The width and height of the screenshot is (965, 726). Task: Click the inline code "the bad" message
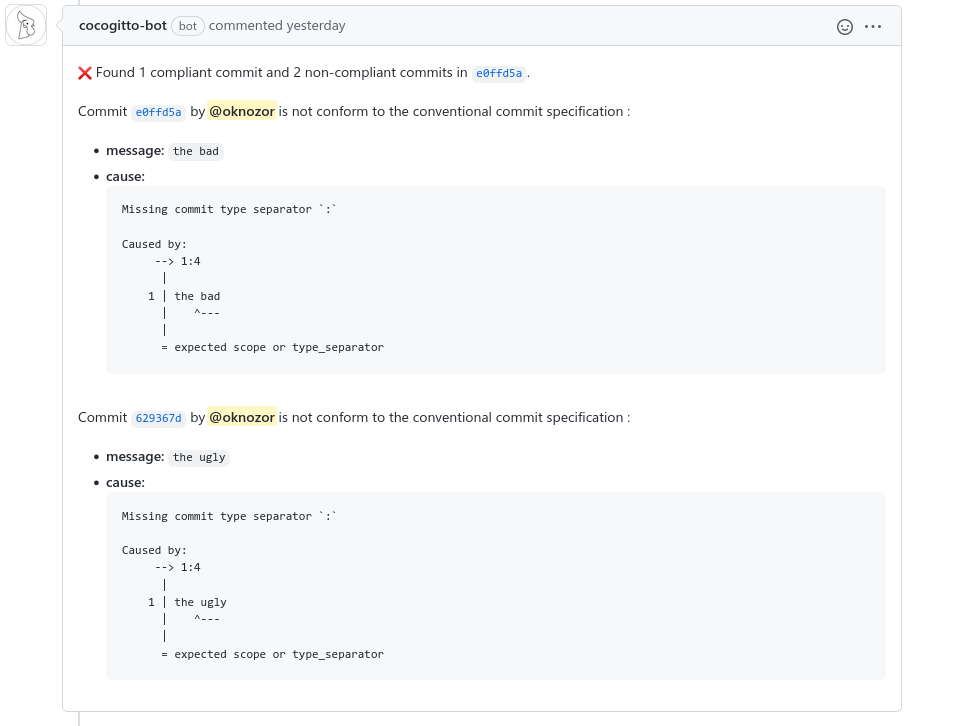[x=196, y=151]
